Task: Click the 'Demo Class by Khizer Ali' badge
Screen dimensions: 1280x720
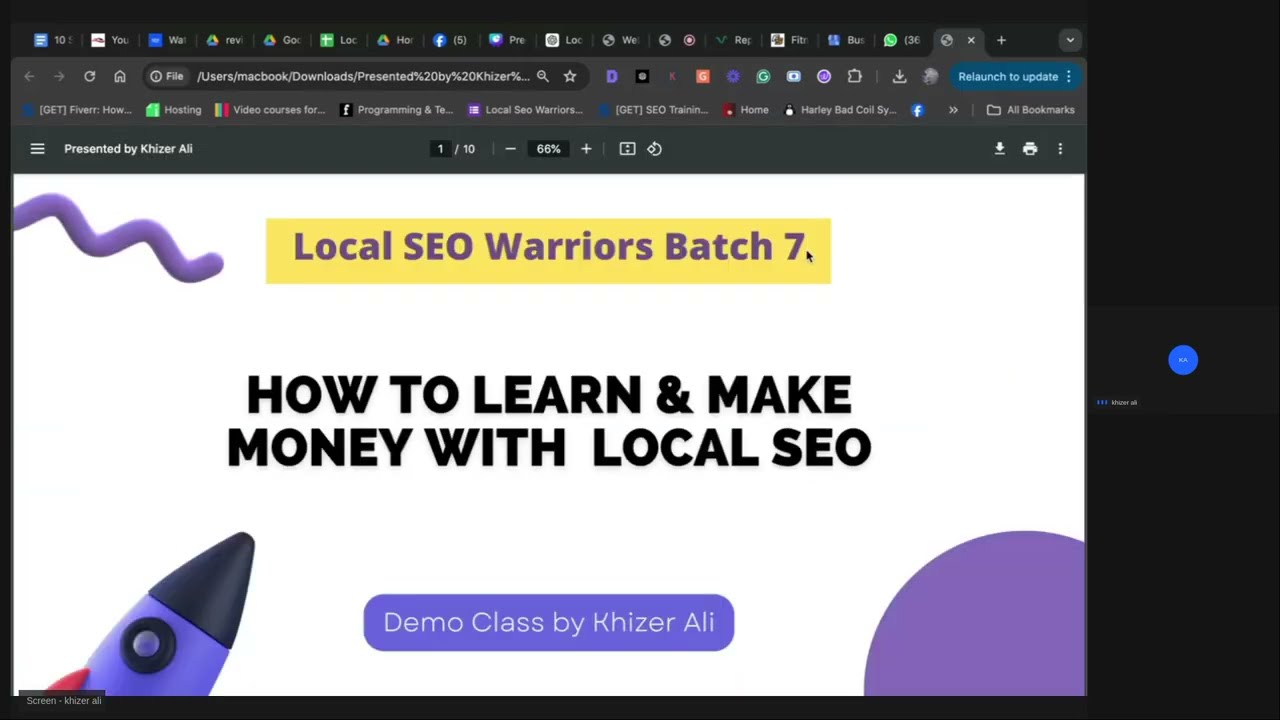Action: tap(548, 623)
